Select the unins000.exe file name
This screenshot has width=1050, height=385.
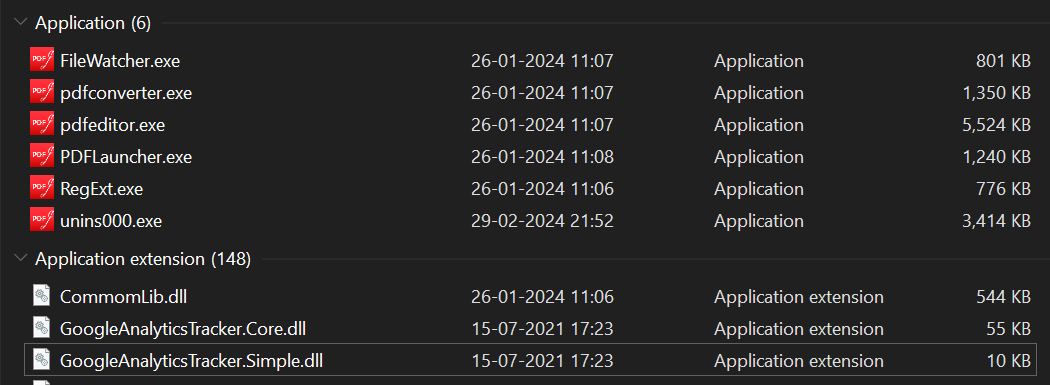pos(111,221)
